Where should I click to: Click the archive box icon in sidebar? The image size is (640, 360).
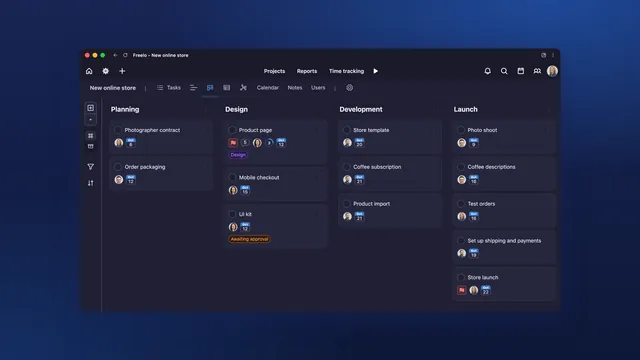point(91,147)
